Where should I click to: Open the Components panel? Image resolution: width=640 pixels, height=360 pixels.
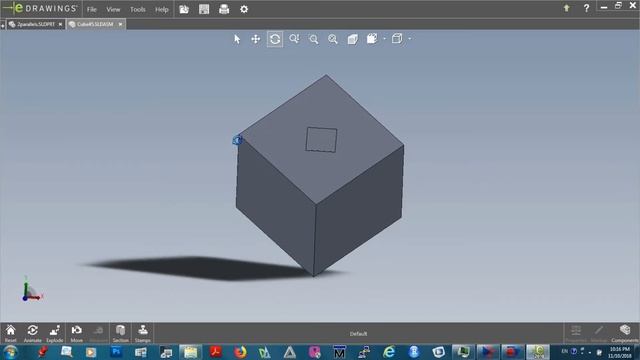coord(624,333)
